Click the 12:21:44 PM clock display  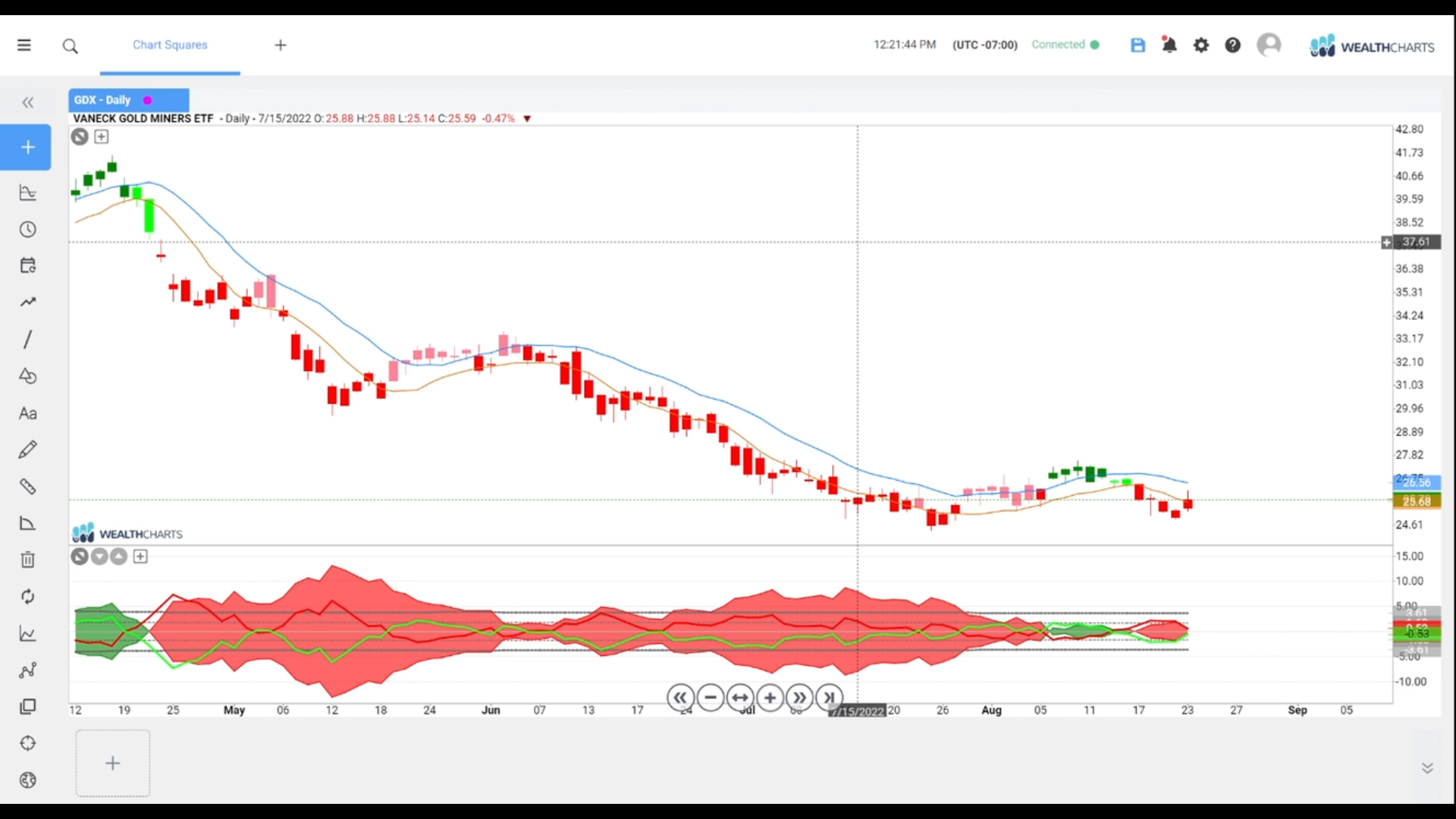[x=905, y=45]
